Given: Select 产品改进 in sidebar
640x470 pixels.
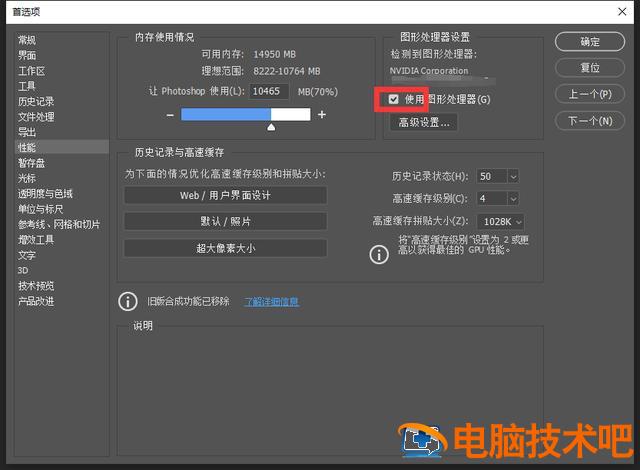Looking at the screenshot, I should [36, 302].
